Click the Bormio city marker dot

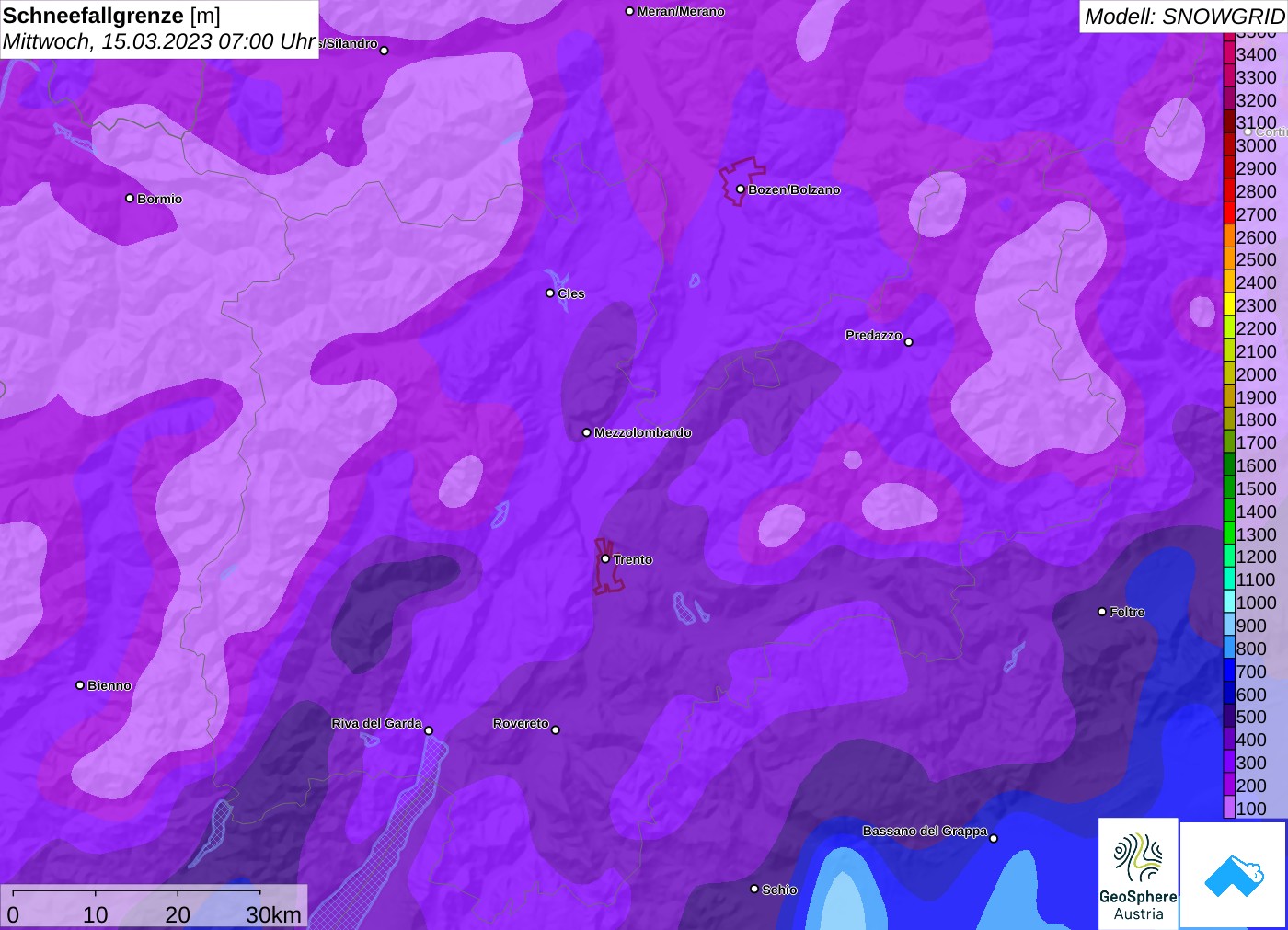coord(130,199)
